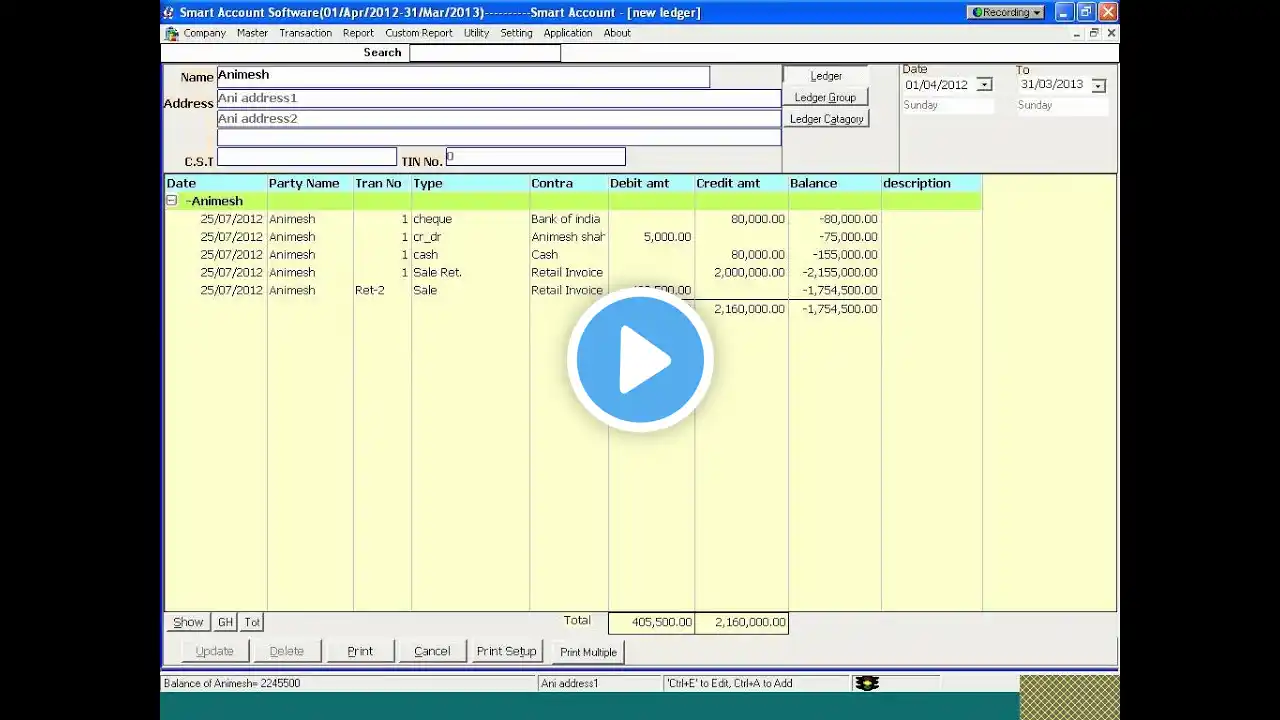
Task: Click the TIN No. input field
Action: (x=535, y=157)
